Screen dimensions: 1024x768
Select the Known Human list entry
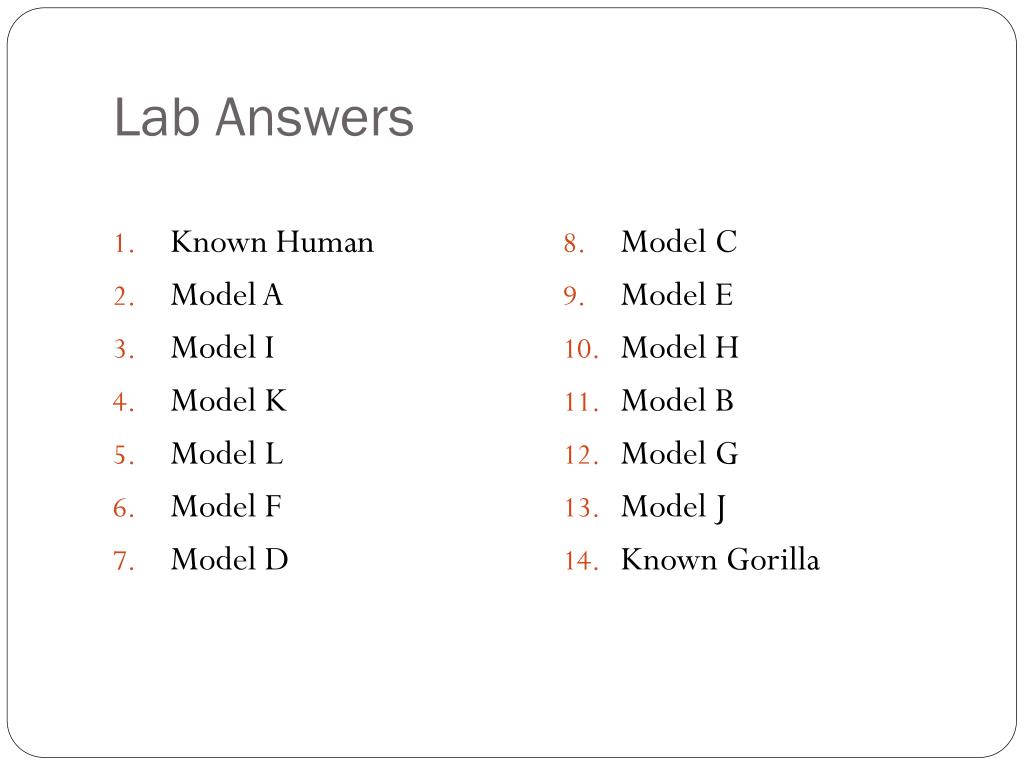tap(272, 242)
